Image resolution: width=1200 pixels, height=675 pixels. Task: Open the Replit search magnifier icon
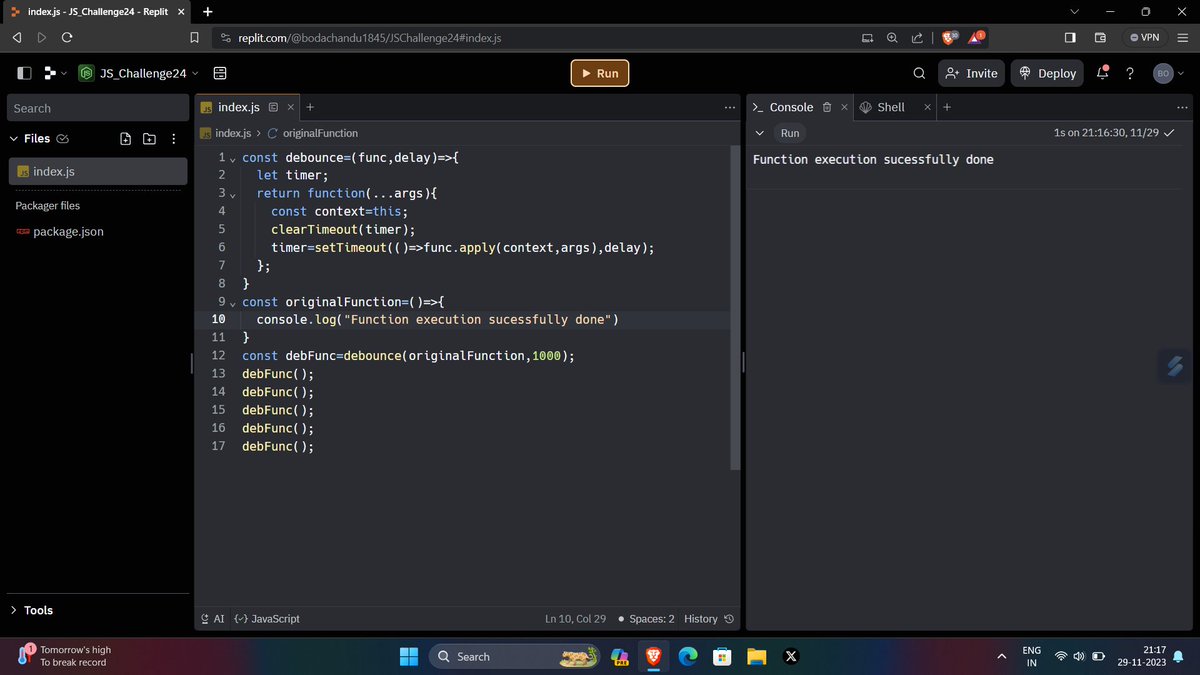point(919,73)
